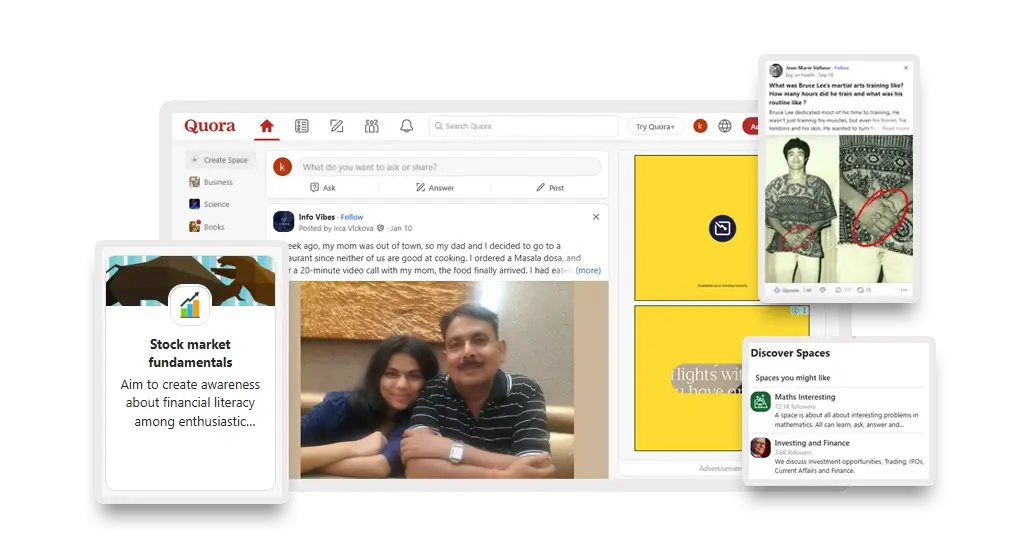Click the Ask button

pyautogui.click(x=323, y=187)
